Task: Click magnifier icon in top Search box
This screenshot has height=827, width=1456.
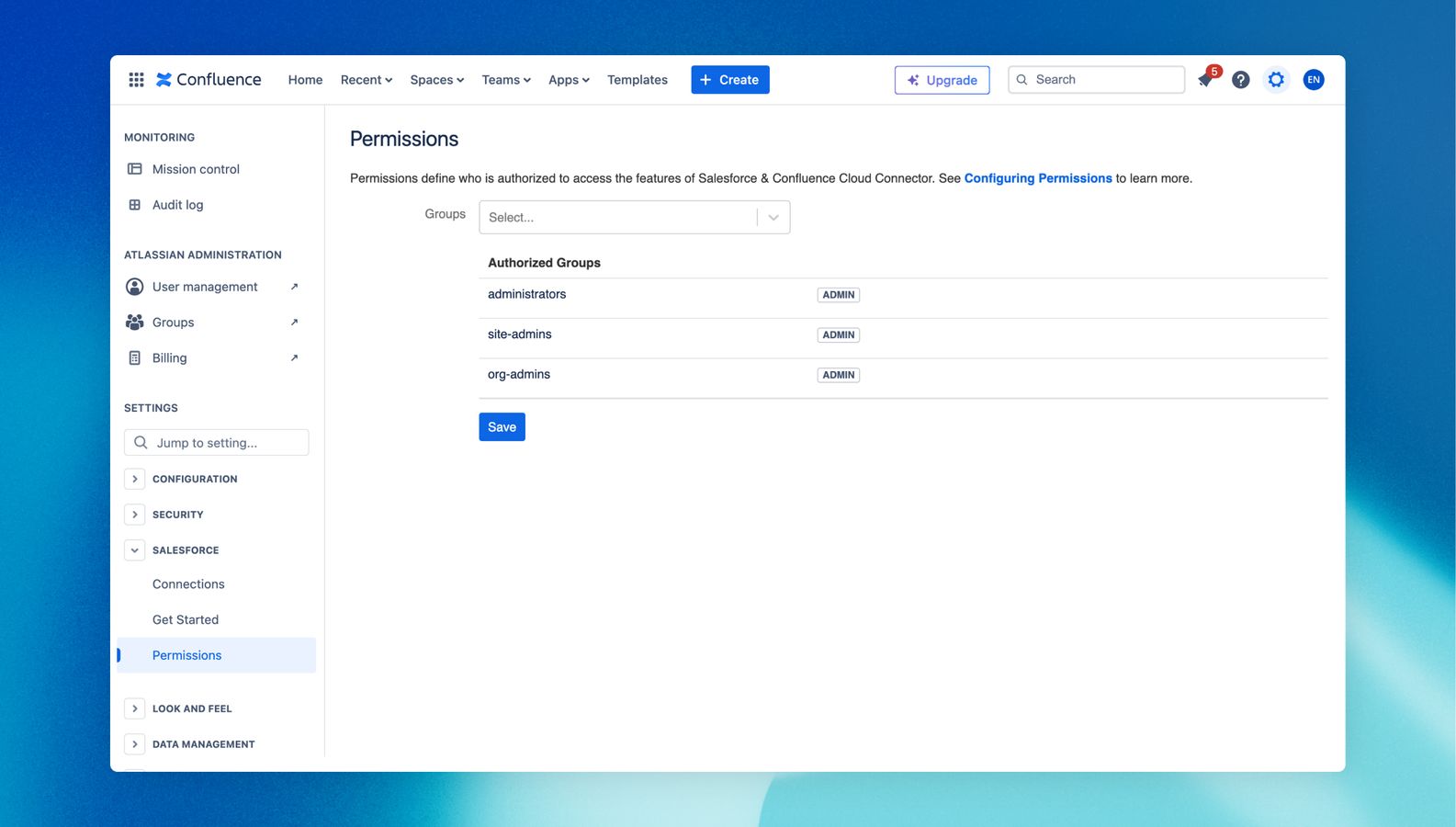Action: click(x=1021, y=80)
